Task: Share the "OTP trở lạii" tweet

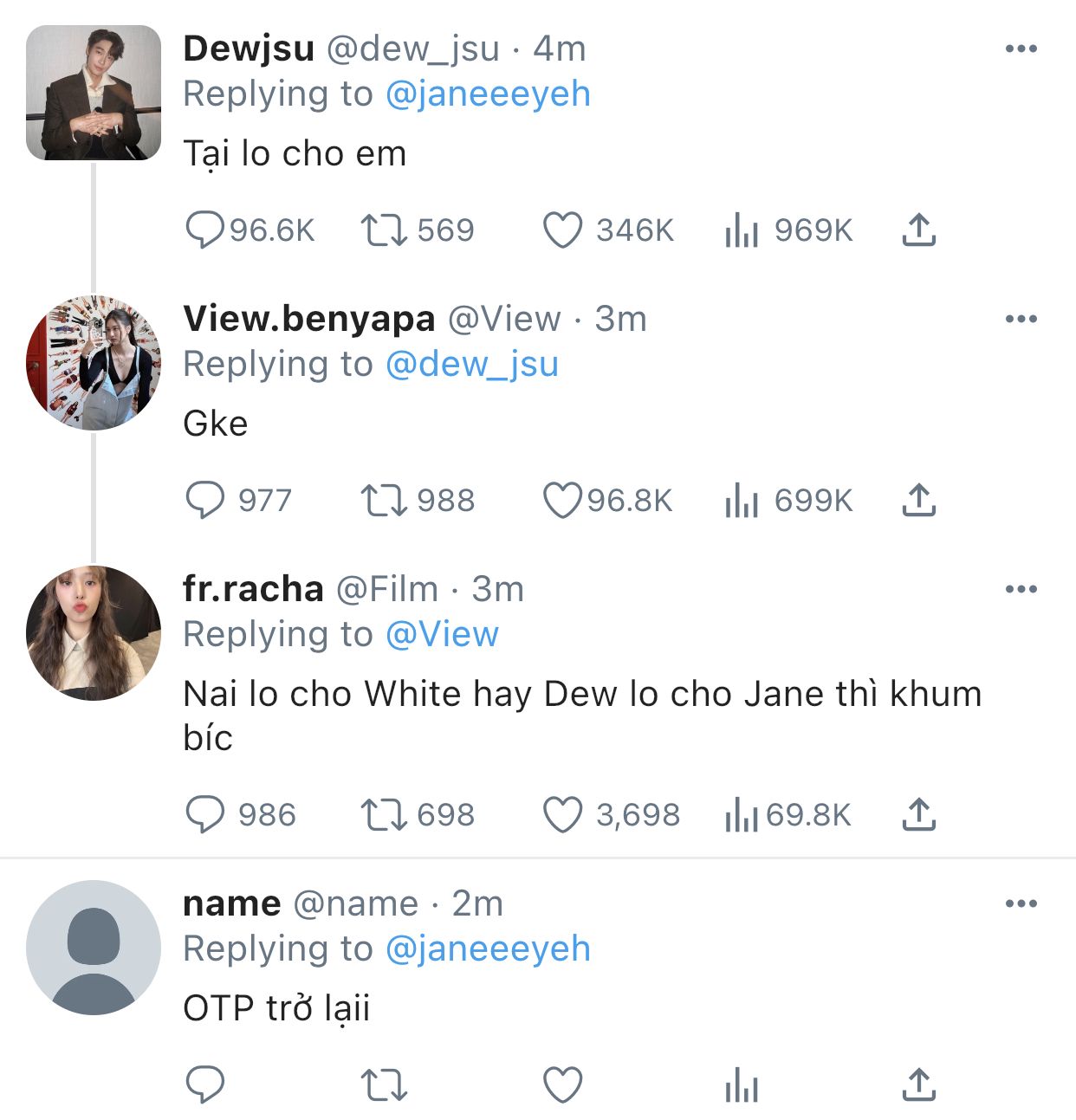Action: click(x=918, y=1084)
